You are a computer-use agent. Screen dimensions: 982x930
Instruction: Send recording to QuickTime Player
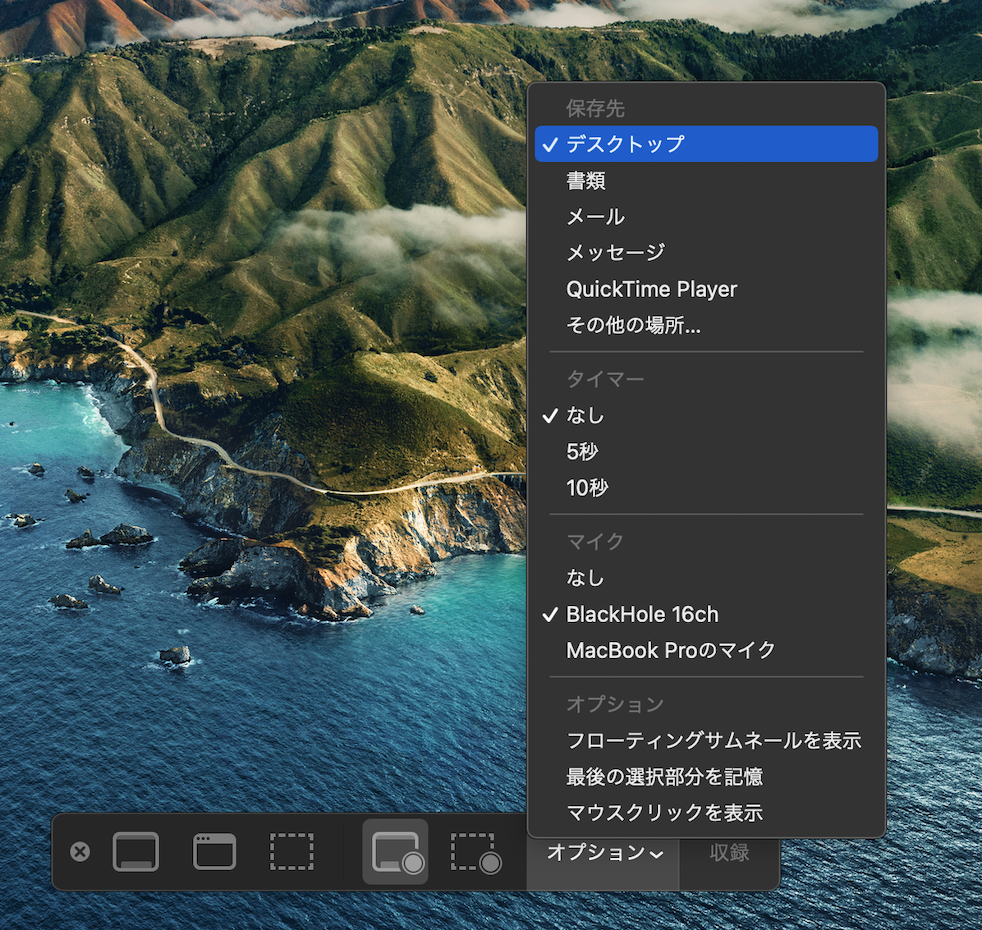coord(651,289)
